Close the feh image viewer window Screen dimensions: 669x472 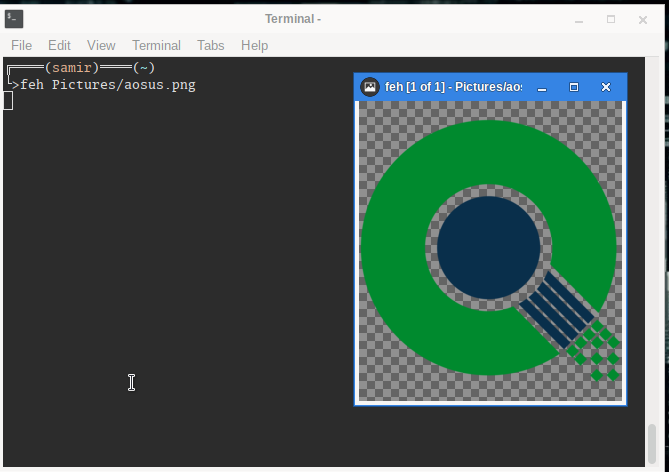605,87
